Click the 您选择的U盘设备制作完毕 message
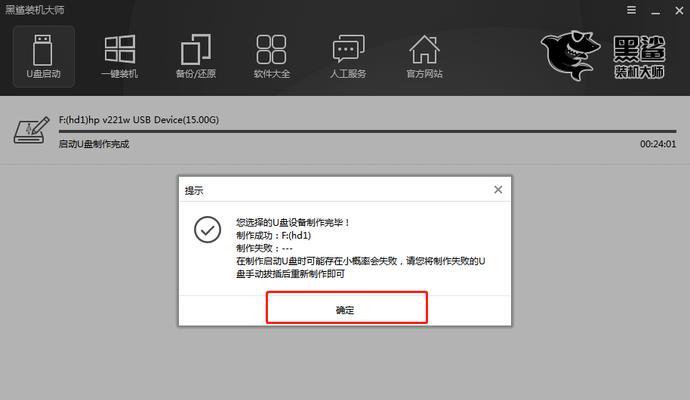Viewport: 690px width, 400px height. coord(292,223)
